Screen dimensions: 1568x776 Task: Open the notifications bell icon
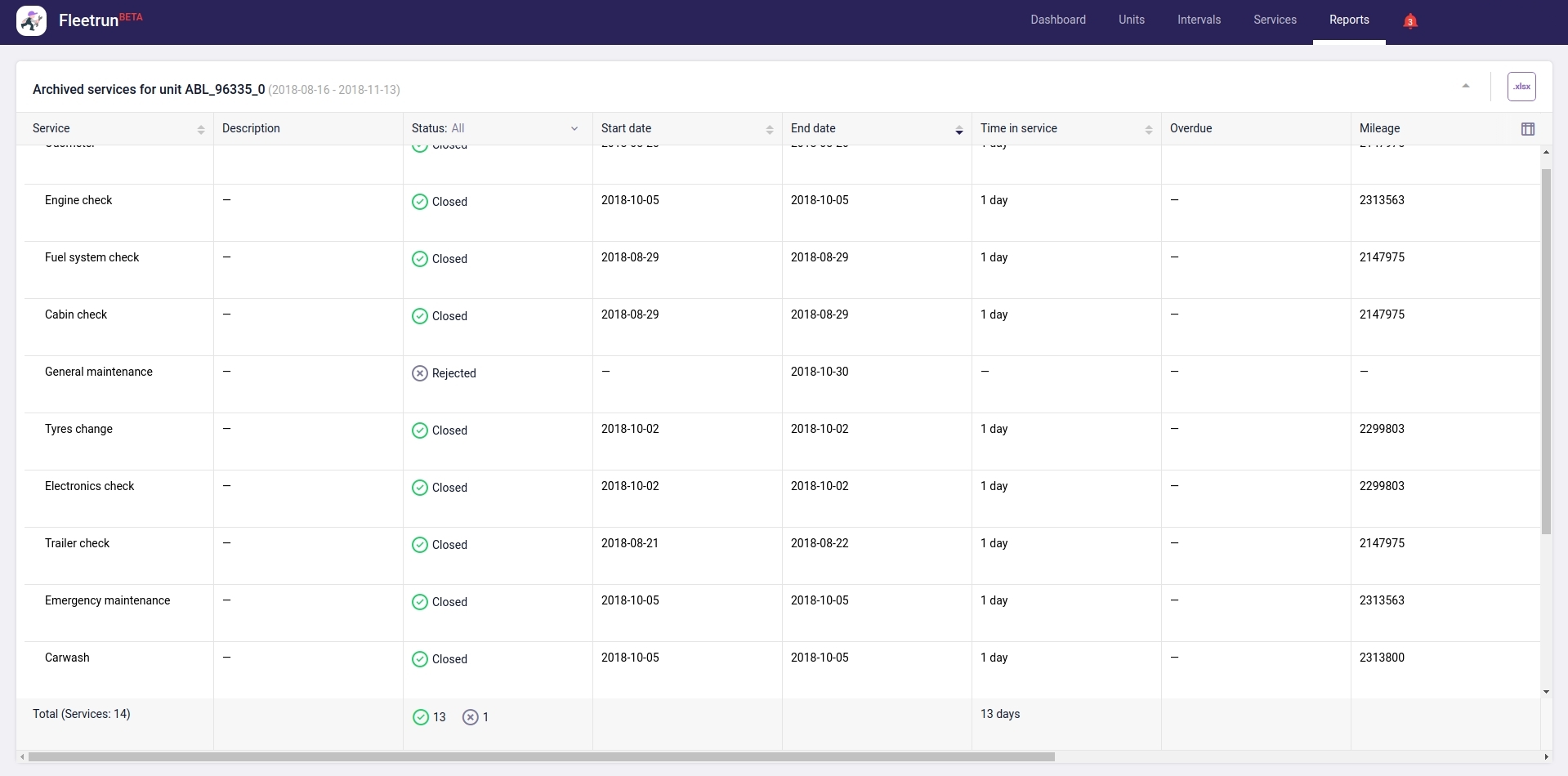click(1409, 21)
